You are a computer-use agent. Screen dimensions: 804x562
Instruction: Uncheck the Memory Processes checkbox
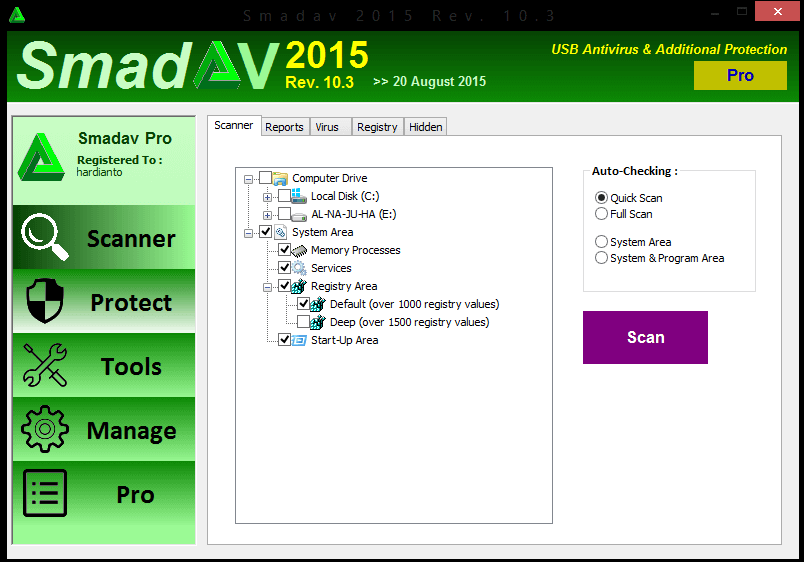285,250
